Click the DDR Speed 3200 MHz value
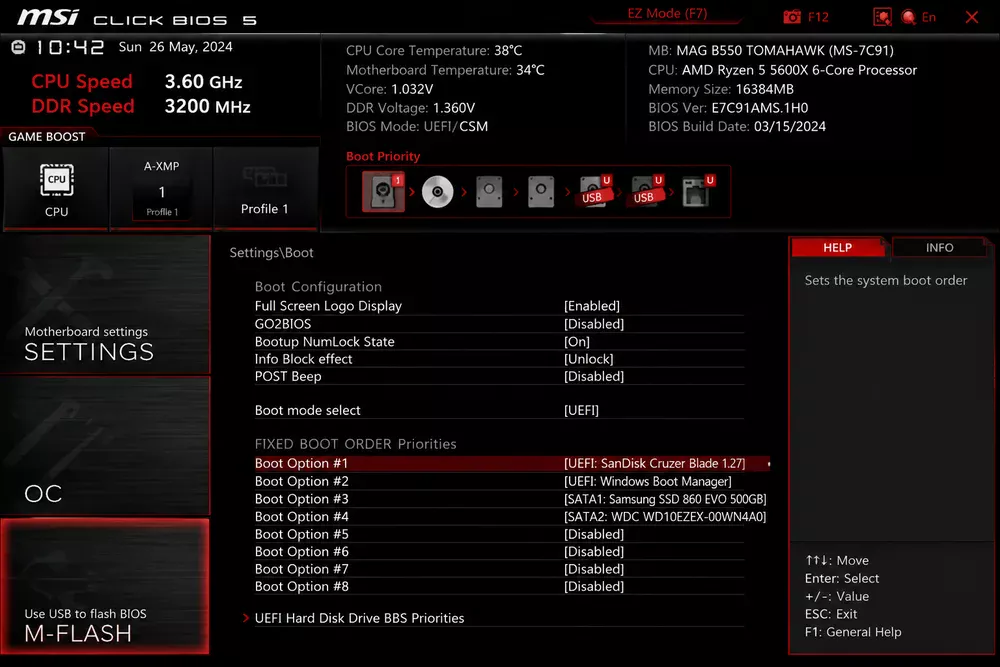This screenshot has height=667, width=1000. point(207,106)
